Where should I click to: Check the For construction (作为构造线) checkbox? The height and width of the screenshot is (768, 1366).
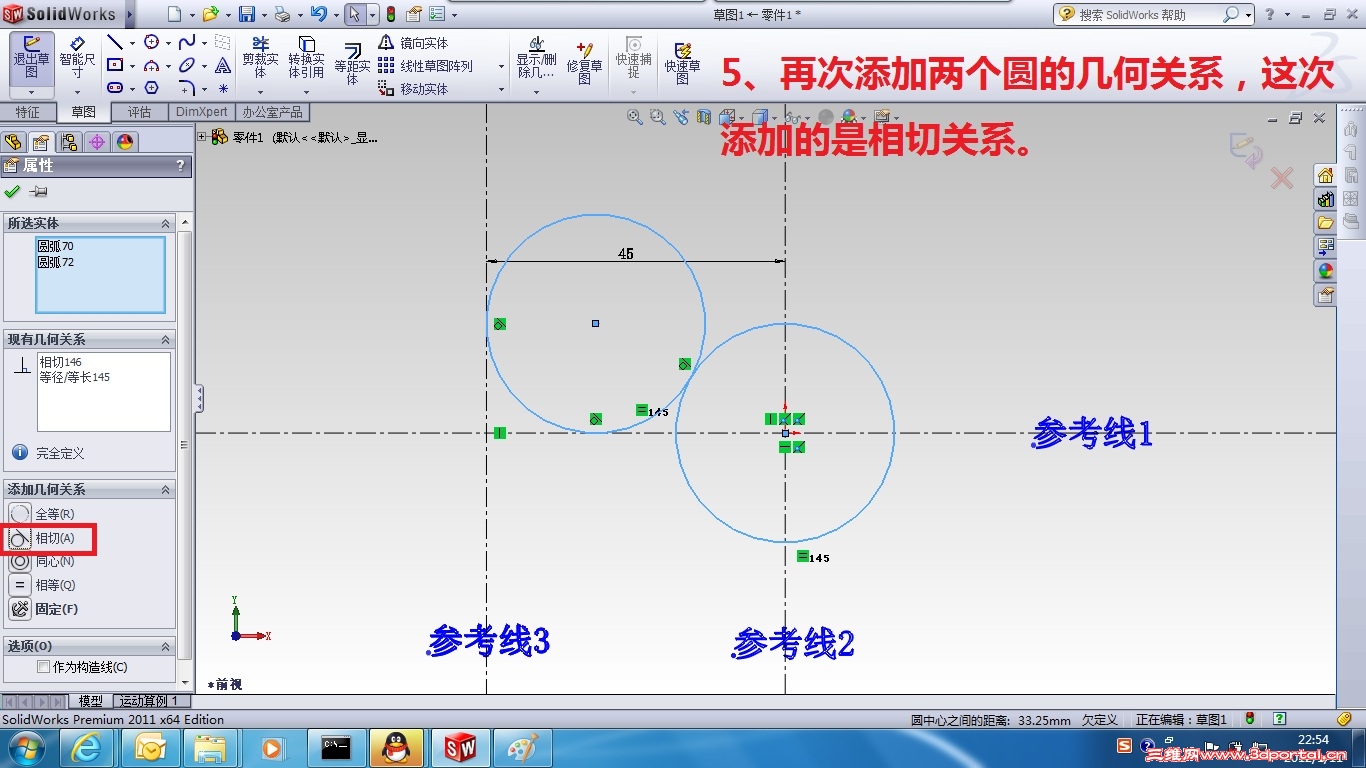point(43,667)
